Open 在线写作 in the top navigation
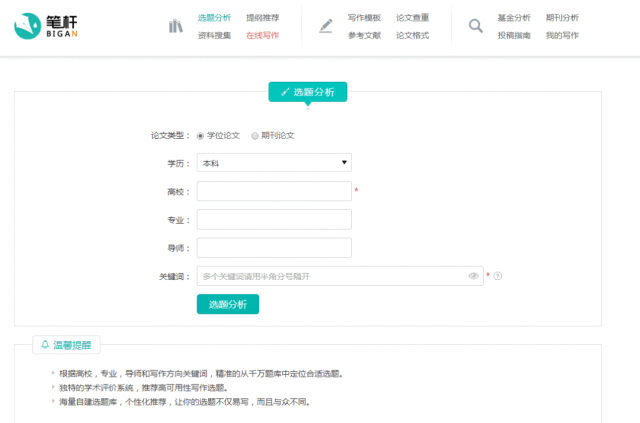This screenshot has width=640, height=423. (262, 36)
